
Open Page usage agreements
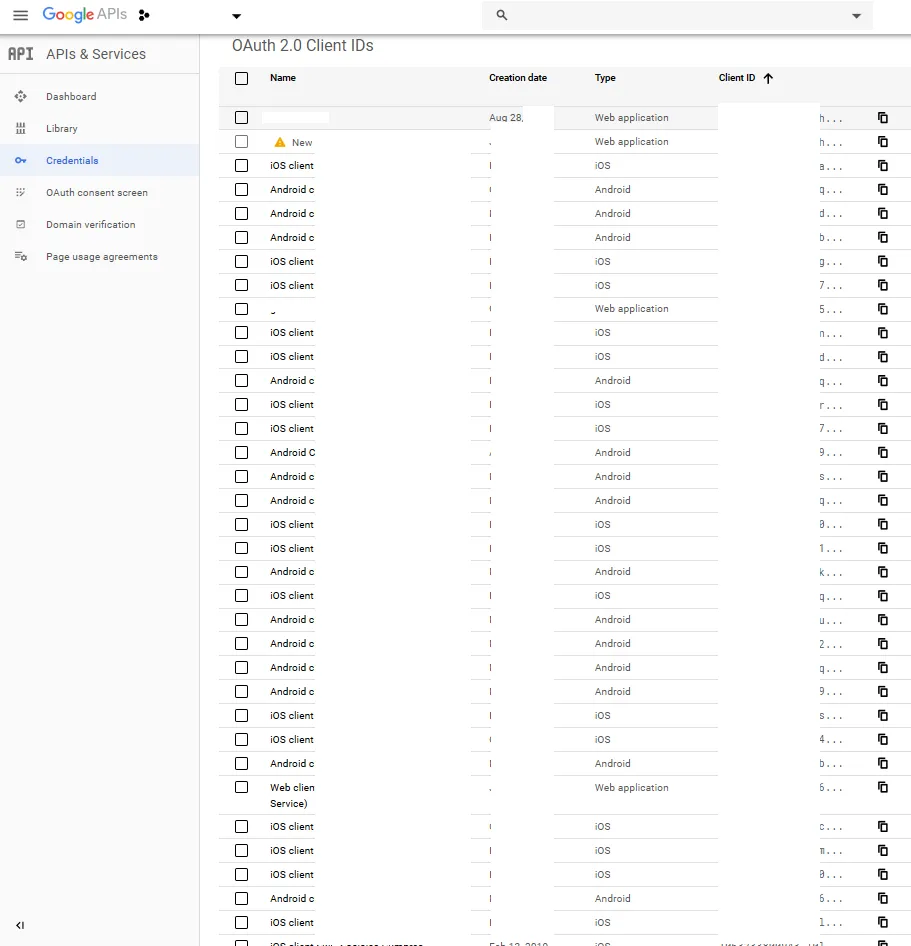100,256
